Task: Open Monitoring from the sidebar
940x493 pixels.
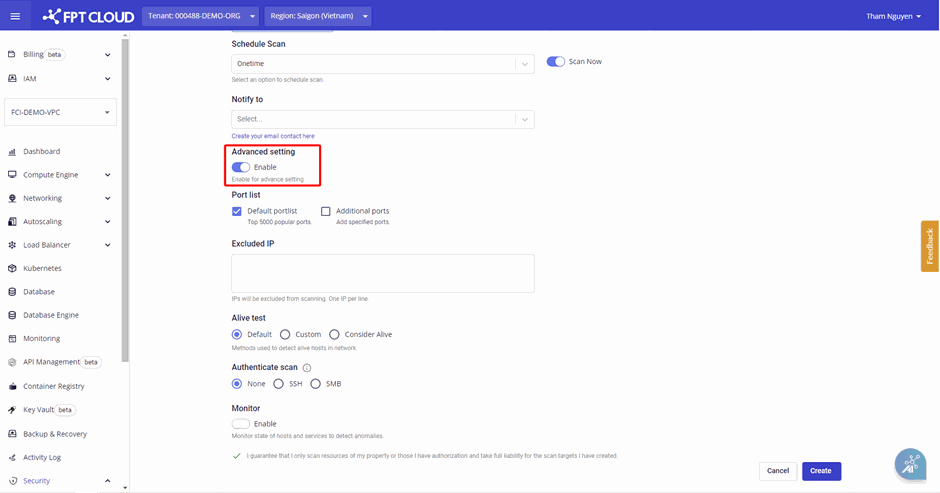Action: click(41, 339)
